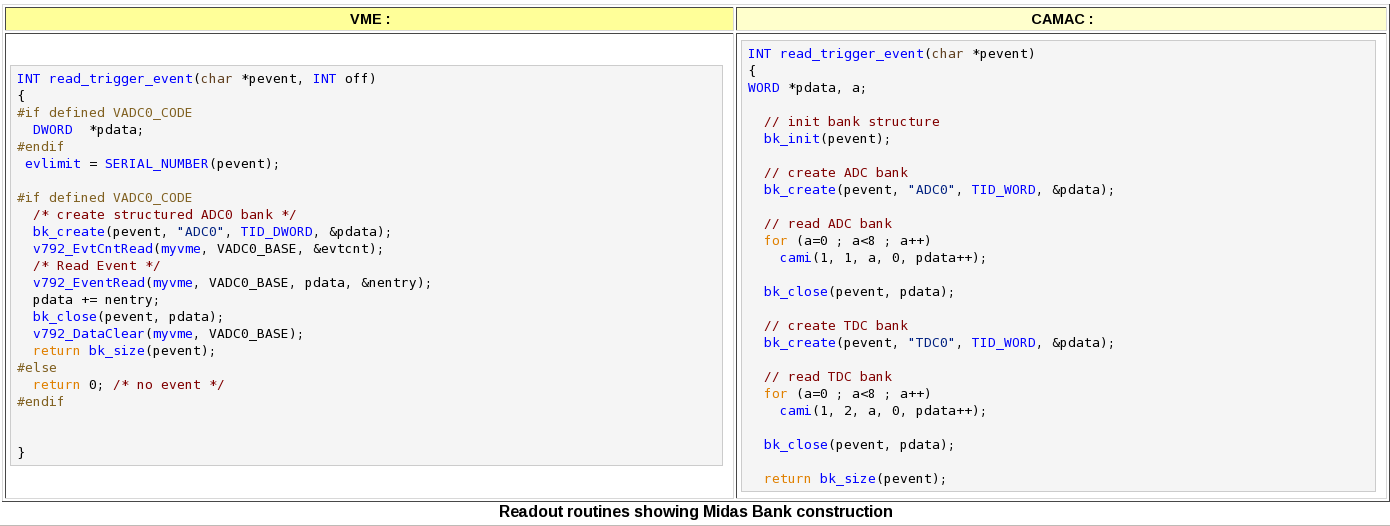Click the 'VME :' column header
This screenshot has width=1390, height=526.
tap(369, 19)
